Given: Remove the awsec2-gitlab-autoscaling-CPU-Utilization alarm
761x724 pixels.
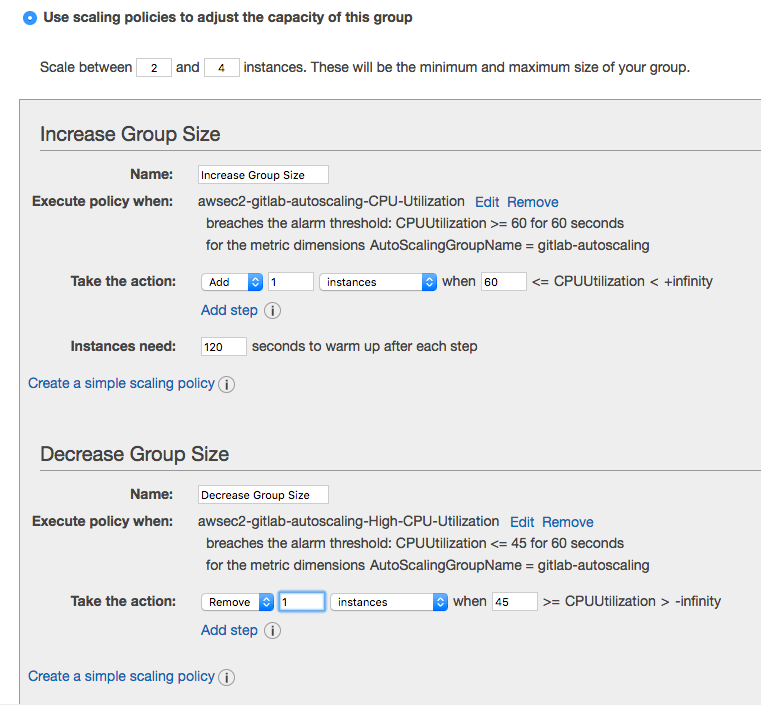Looking at the screenshot, I should pos(532,202).
